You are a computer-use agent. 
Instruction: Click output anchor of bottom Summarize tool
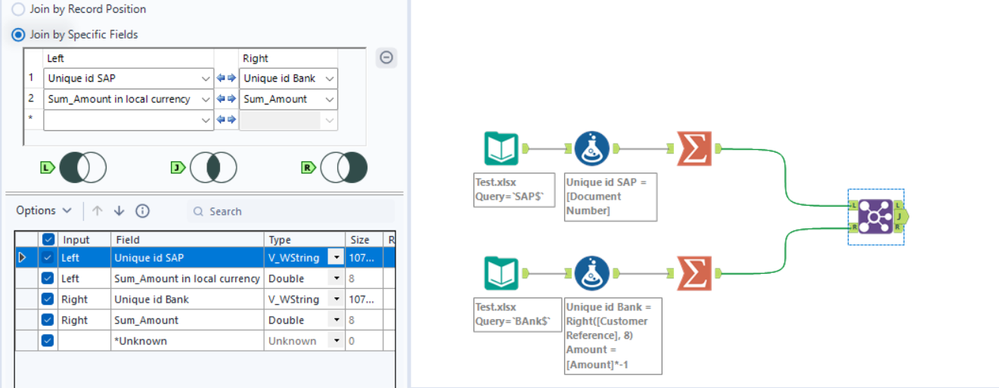(717, 273)
